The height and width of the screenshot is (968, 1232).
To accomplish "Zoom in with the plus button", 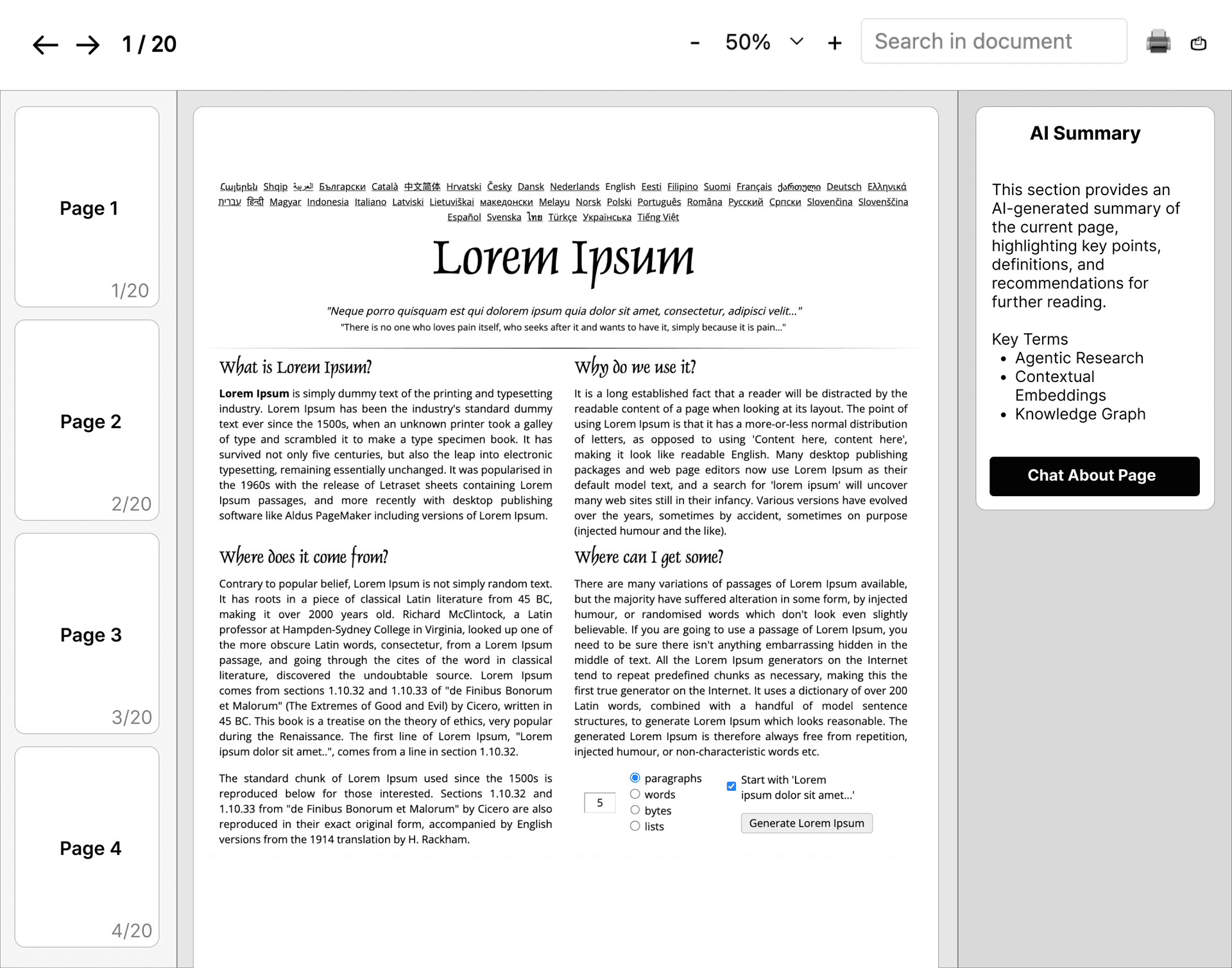I will (x=834, y=43).
